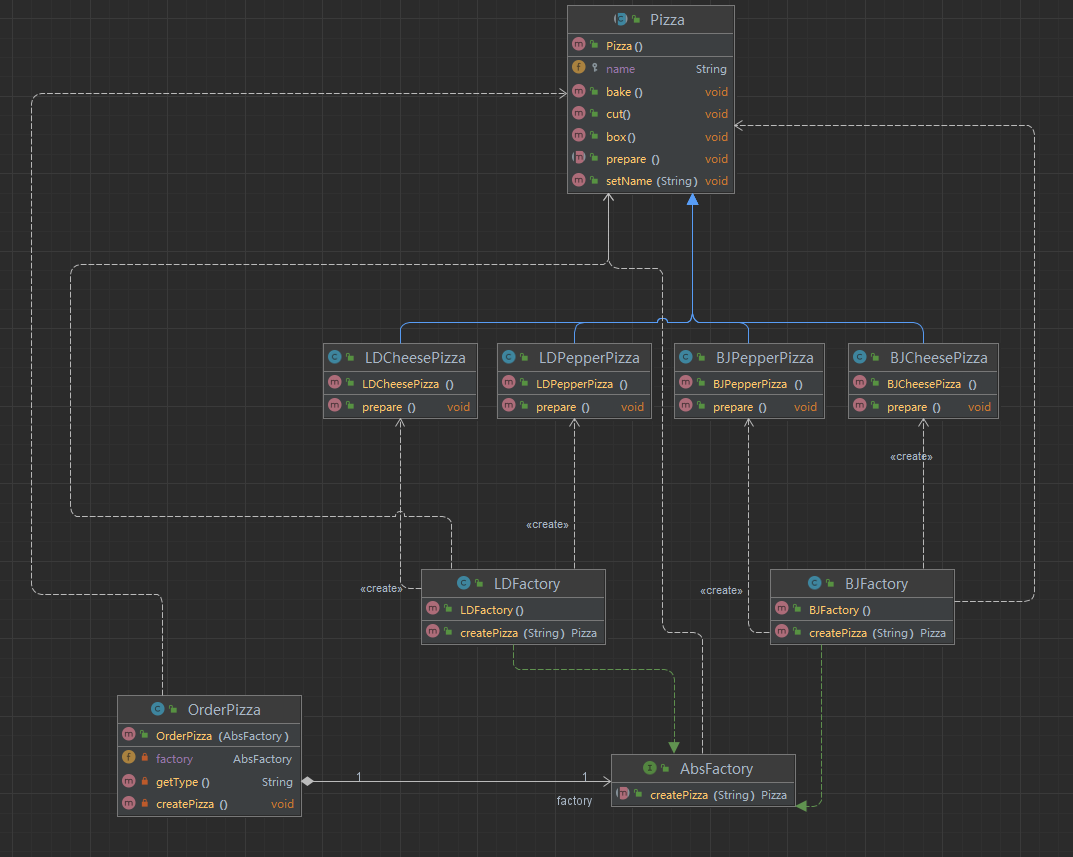Select LDPepperPizza() constructor row
This screenshot has height=857, width=1073.
(574, 384)
